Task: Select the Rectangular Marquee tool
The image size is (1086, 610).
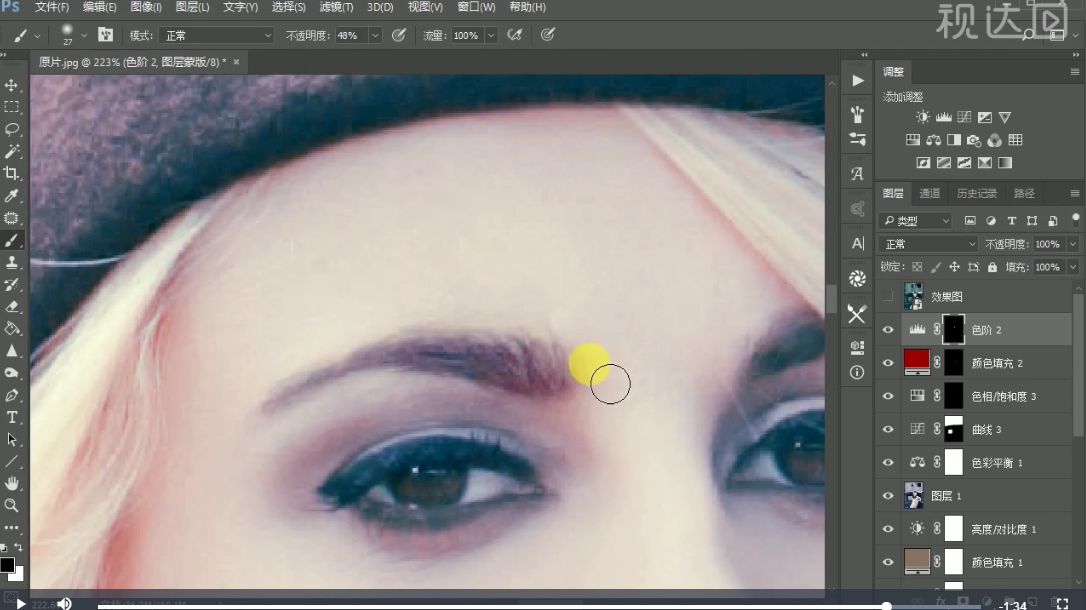Action: point(12,107)
